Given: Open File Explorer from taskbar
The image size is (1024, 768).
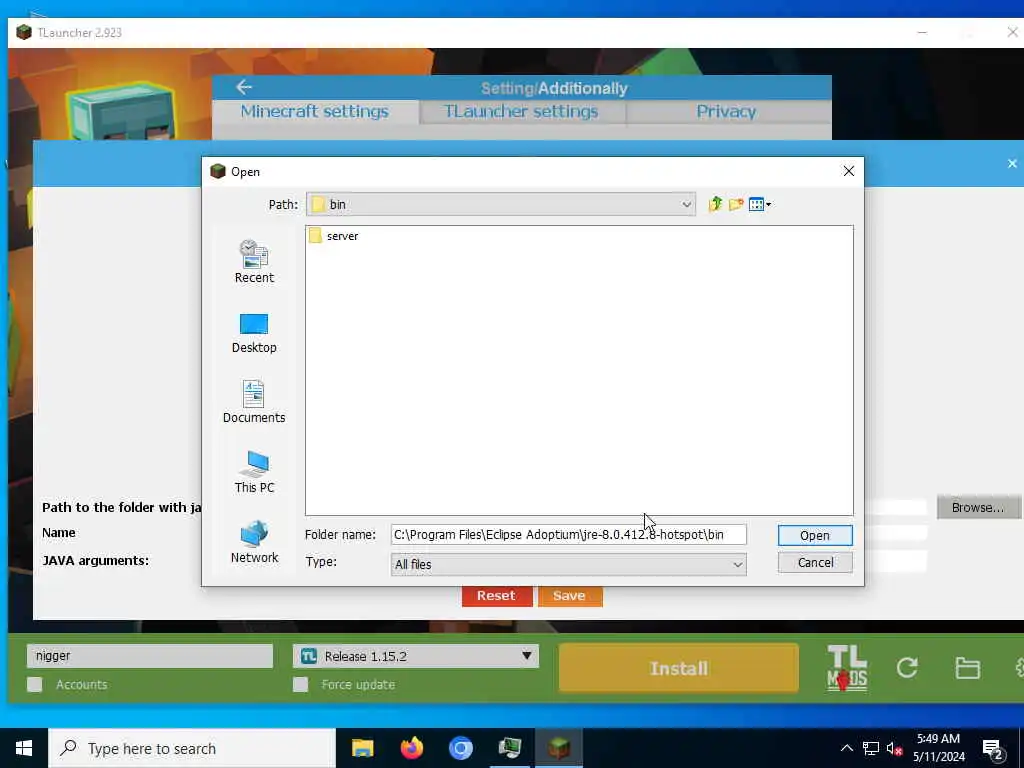Looking at the screenshot, I should click(362, 748).
